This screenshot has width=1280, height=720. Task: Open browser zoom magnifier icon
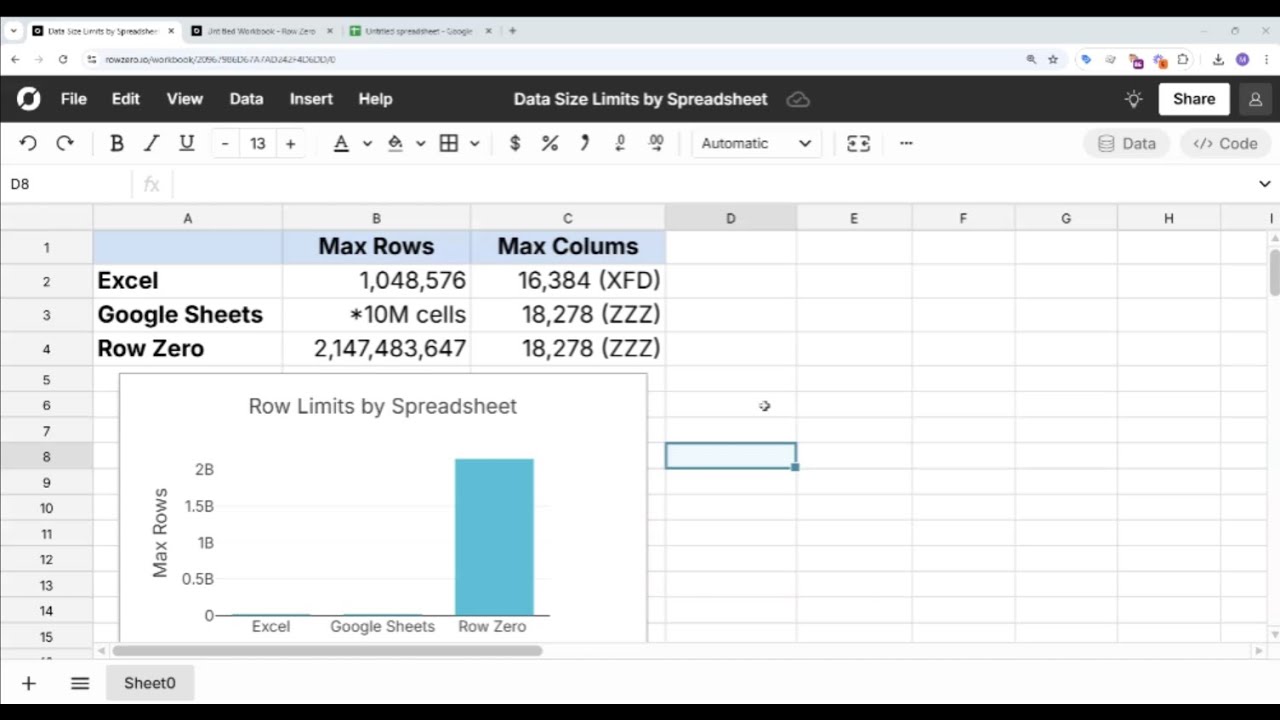pyautogui.click(x=1031, y=59)
